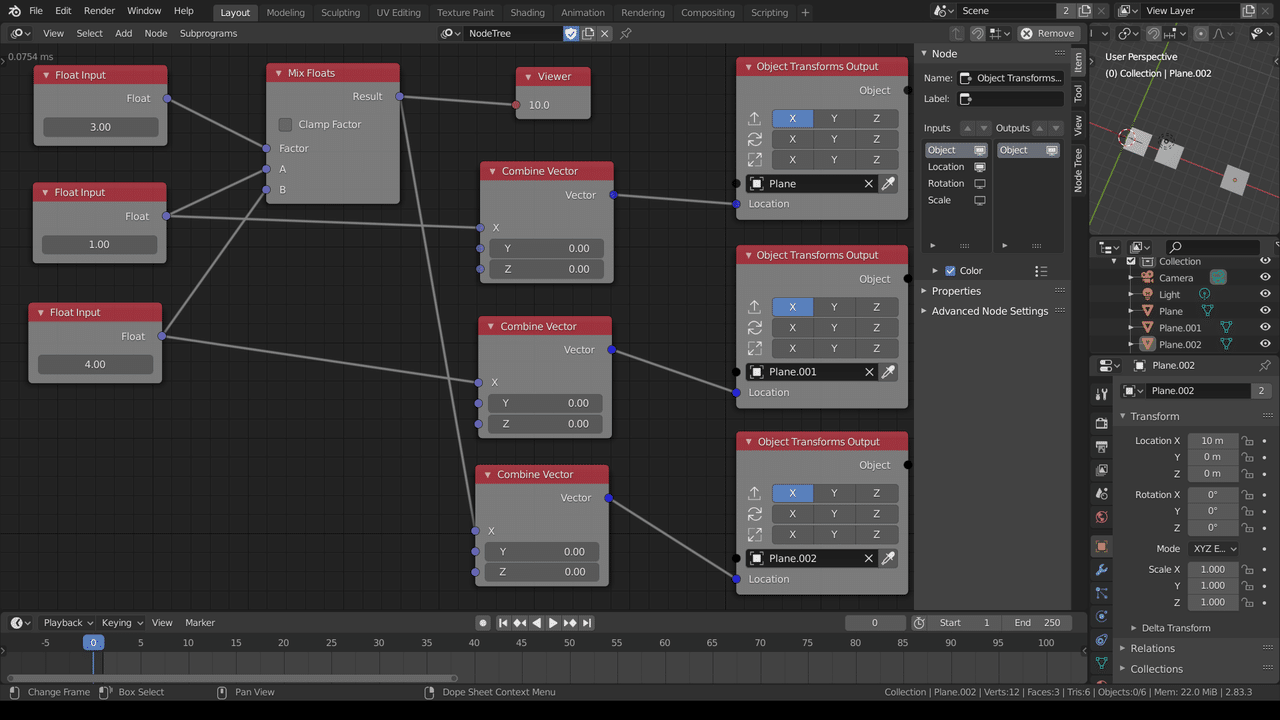Screen dimensions: 1280x720
Task: Hide Camera in the outliner
Action: (x=1265, y=278)
